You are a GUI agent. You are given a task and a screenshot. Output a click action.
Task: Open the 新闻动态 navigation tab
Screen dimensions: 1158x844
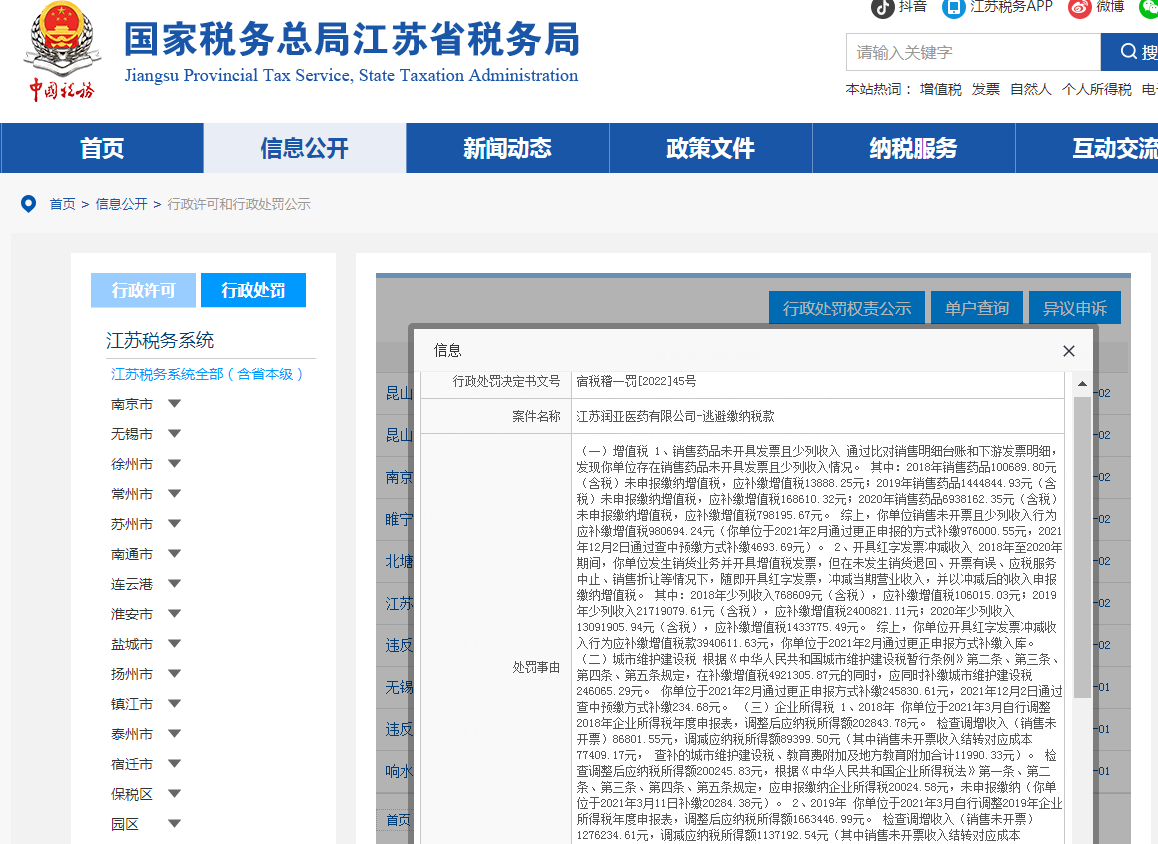pyautogui.click(x=507, y=148)
